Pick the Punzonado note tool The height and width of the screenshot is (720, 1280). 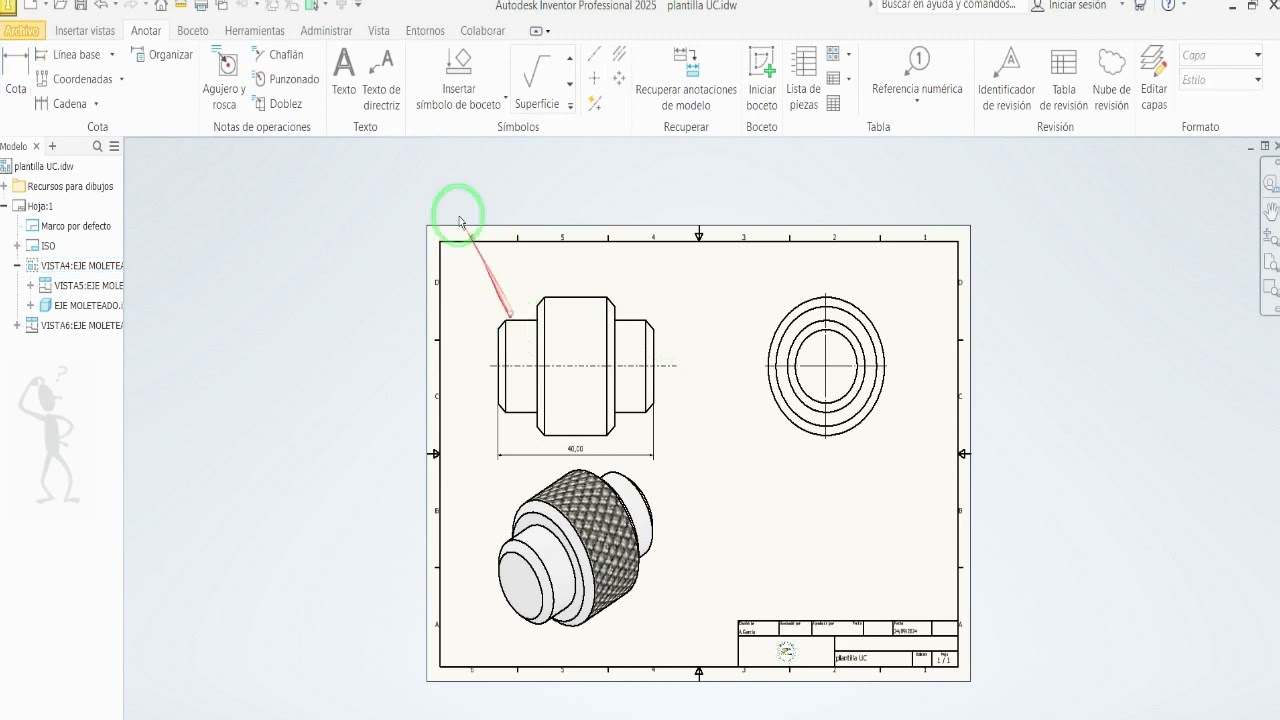click(x=285, y=79)
